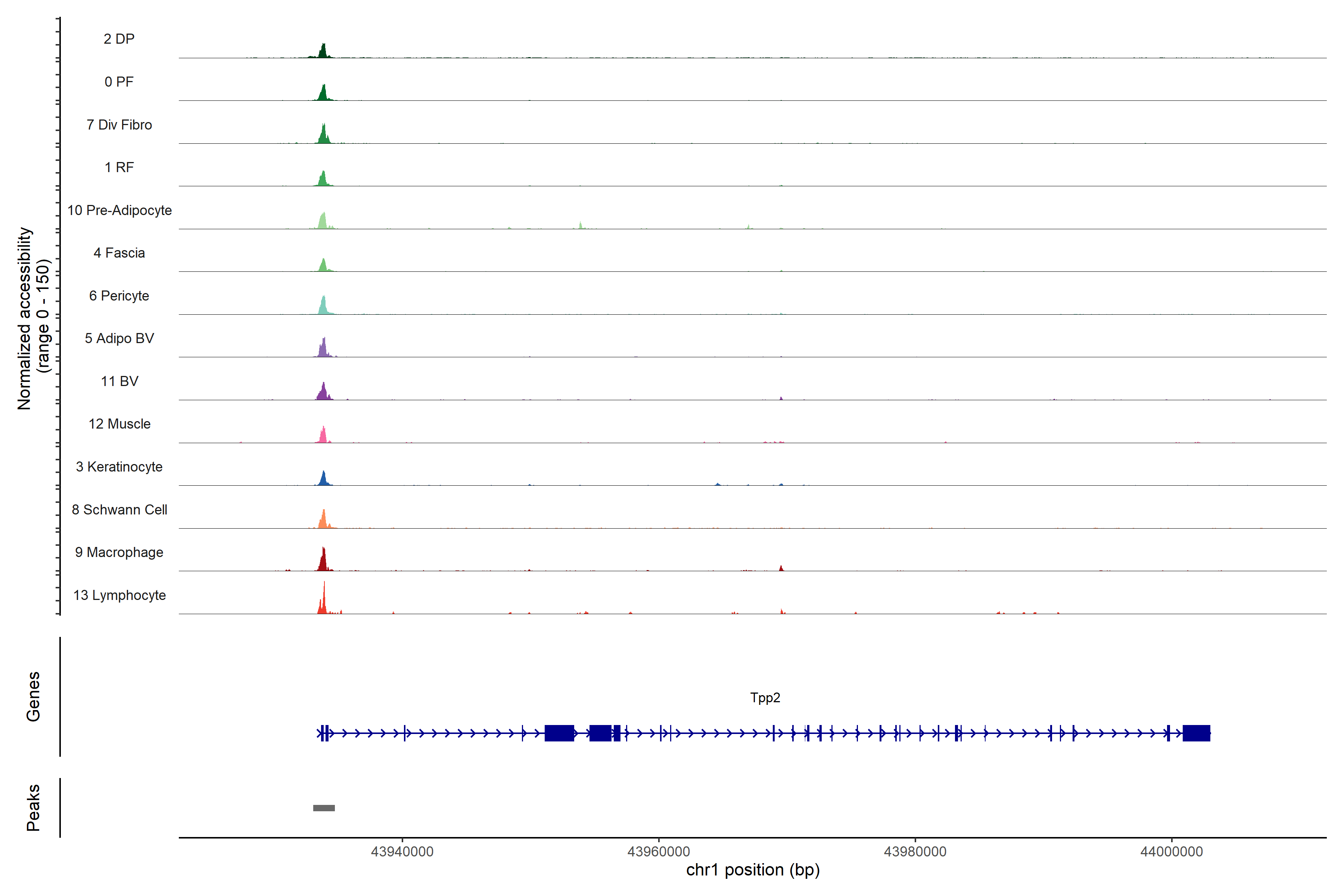Image resolution: width=1344 pixels, height=896 pixels.
Task: Click the 2 DP track label
Action: pos(119,39)
